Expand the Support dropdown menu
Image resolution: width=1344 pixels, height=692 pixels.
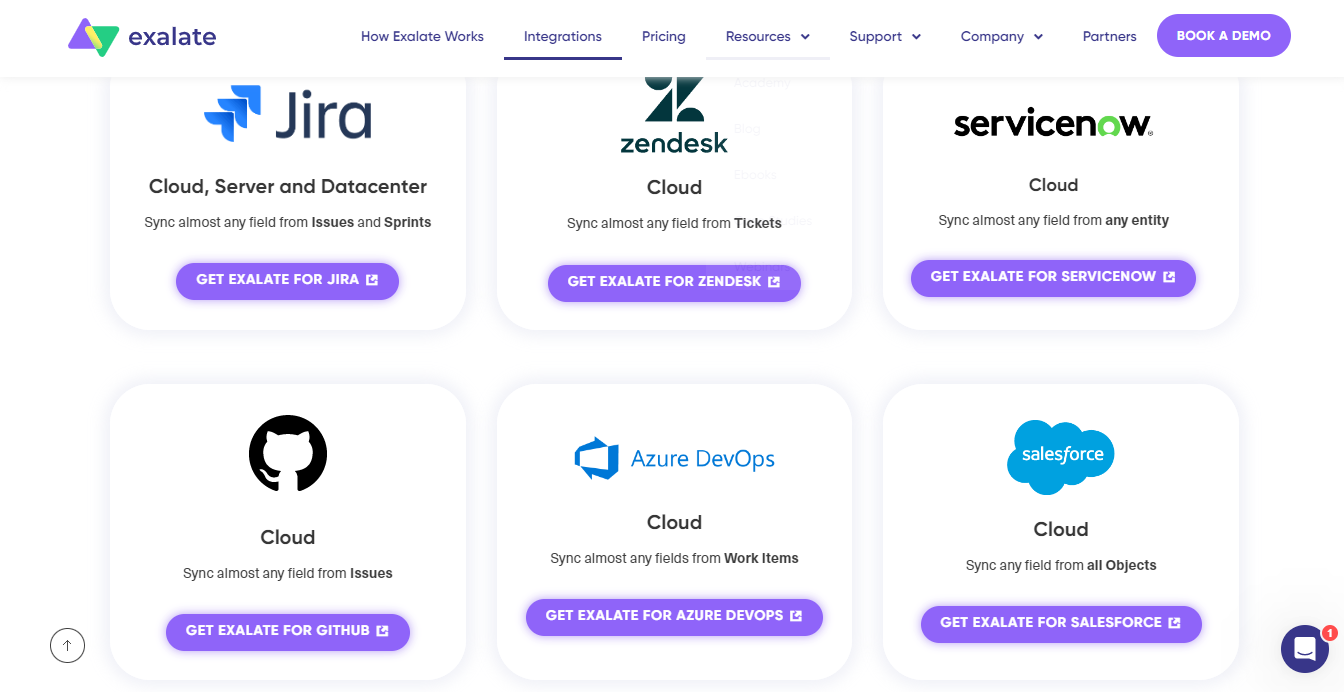pyautogui.click(x=885, y=37)
